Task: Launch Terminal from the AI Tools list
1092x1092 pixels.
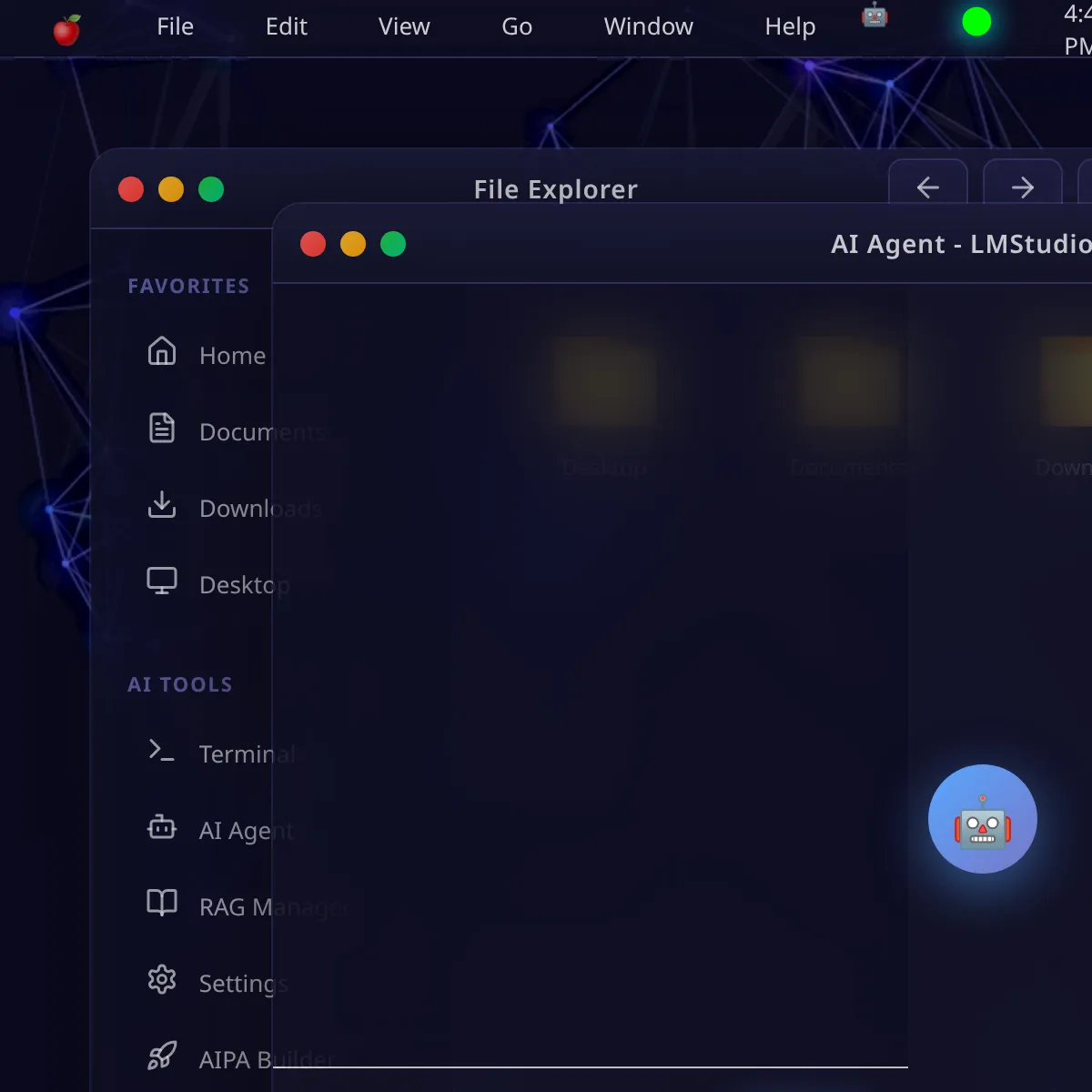Action: click(162, 751)
